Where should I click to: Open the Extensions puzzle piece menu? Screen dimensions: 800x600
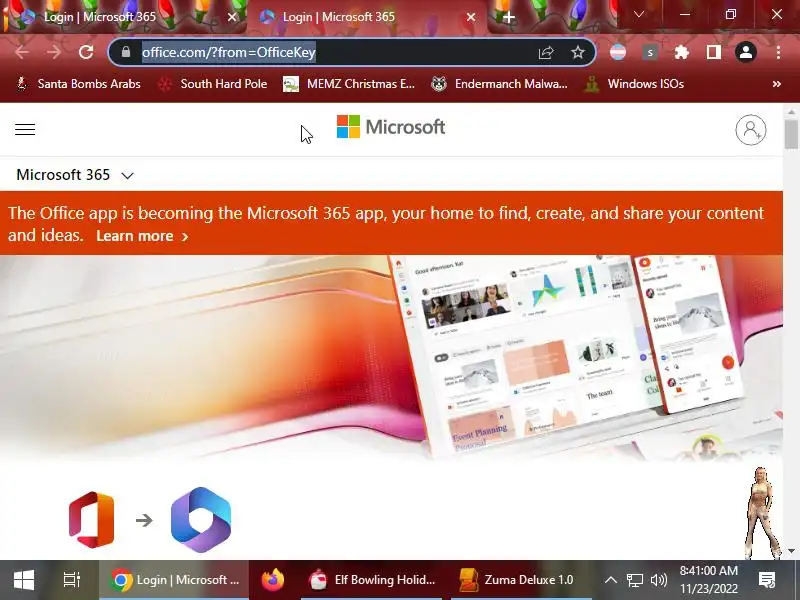(682, 52)
